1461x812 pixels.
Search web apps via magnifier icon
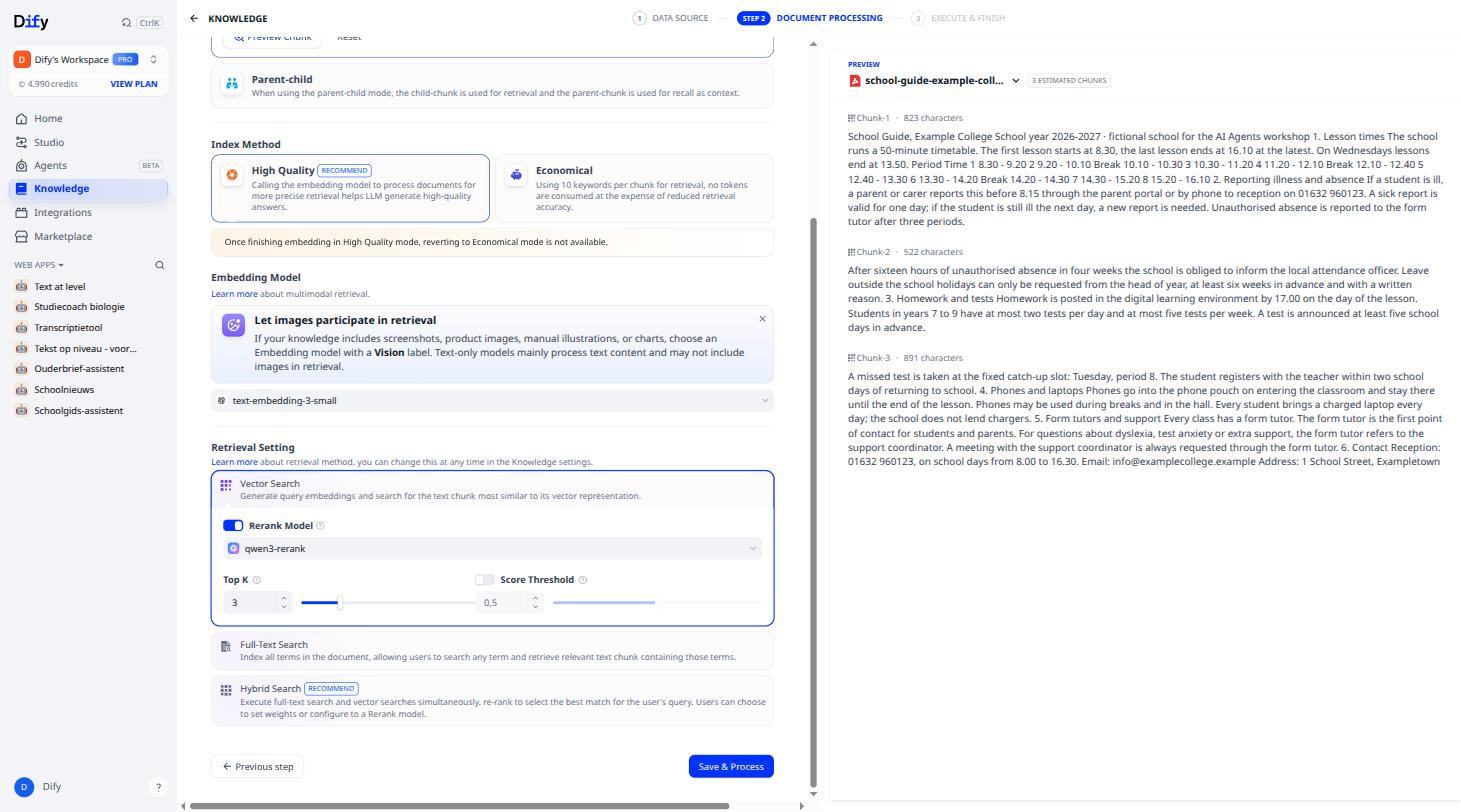pyautogui.click(x=159, y=265)
